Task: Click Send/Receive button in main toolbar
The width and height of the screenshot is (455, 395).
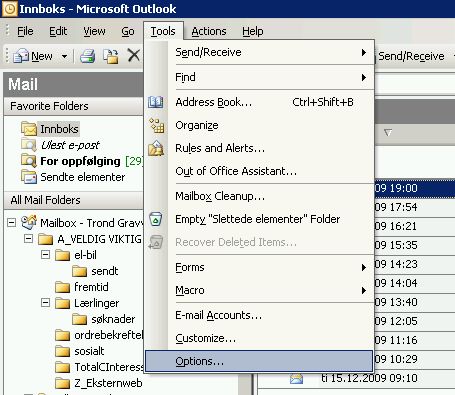Action: [x=411, y=56]
